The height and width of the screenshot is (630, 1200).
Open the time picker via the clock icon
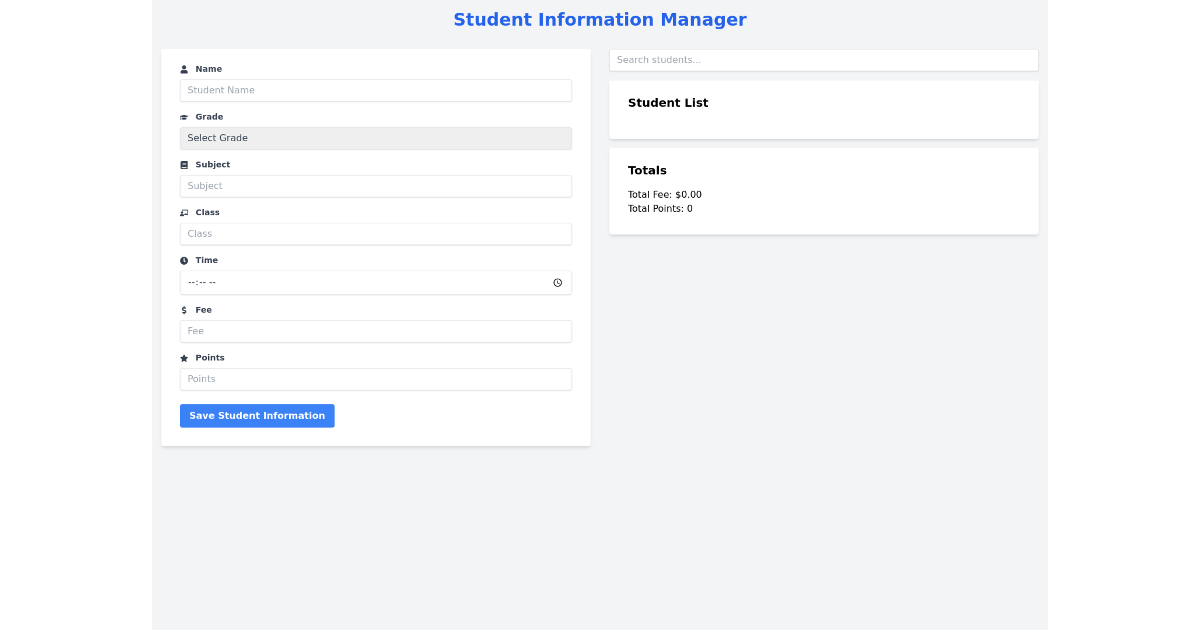[558, 282]
